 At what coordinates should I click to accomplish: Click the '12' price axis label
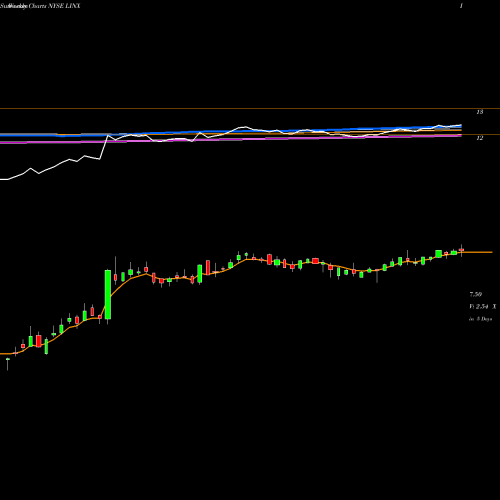coord(480,138)
